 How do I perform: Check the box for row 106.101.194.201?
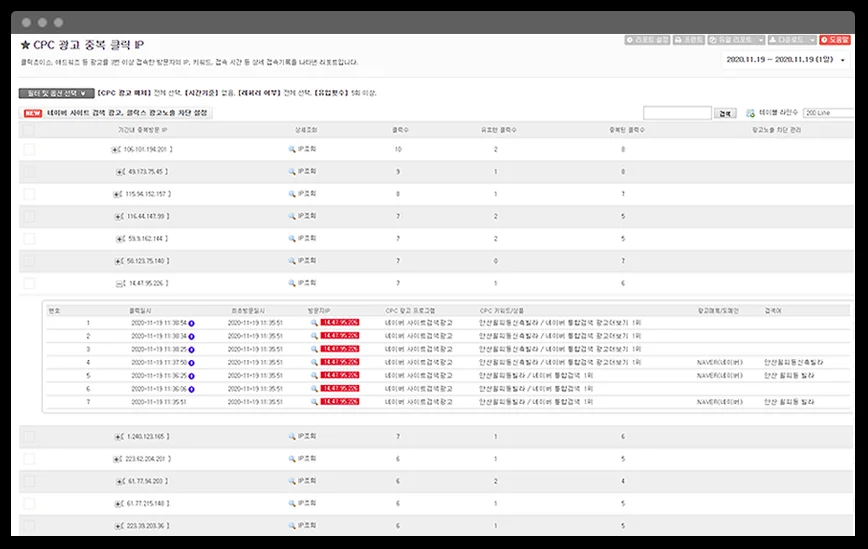pyautogui.click(x=29, y=149)
